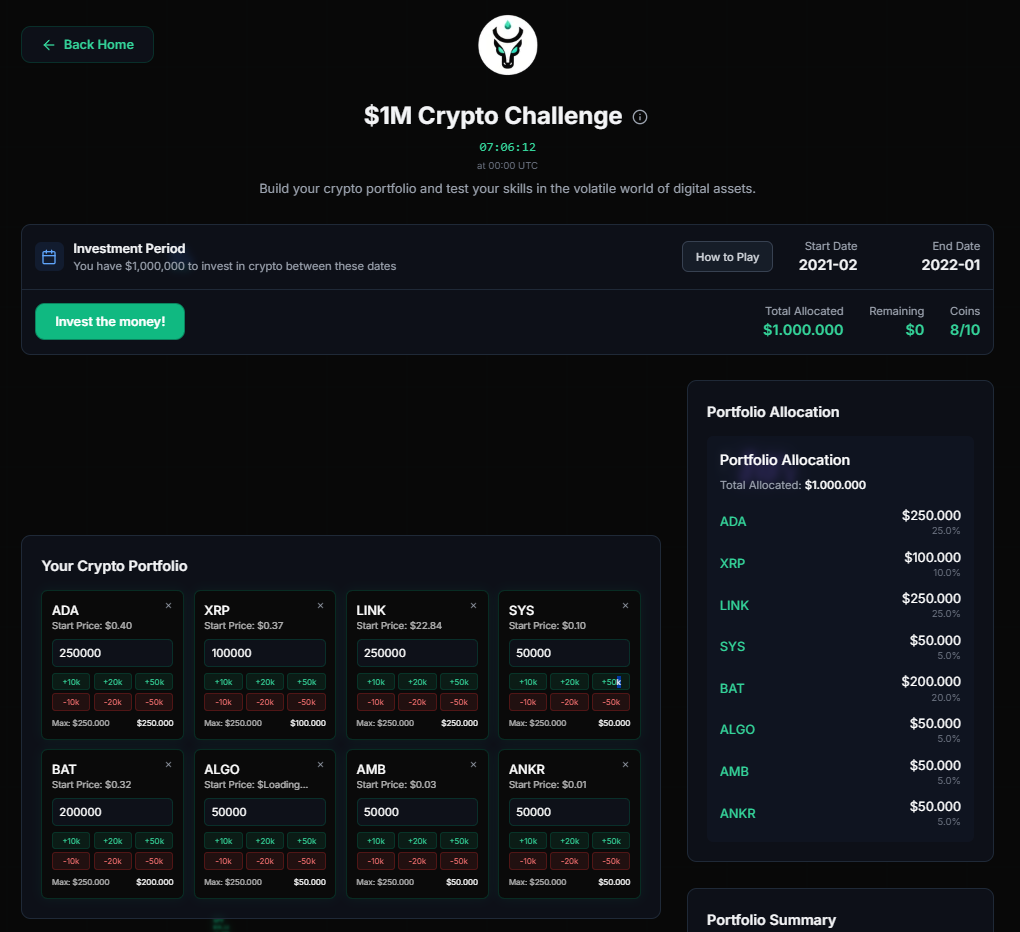Add +20k to ANKR allocation
The height and width of the screenshot is (932, 1020).
(568, 840)
